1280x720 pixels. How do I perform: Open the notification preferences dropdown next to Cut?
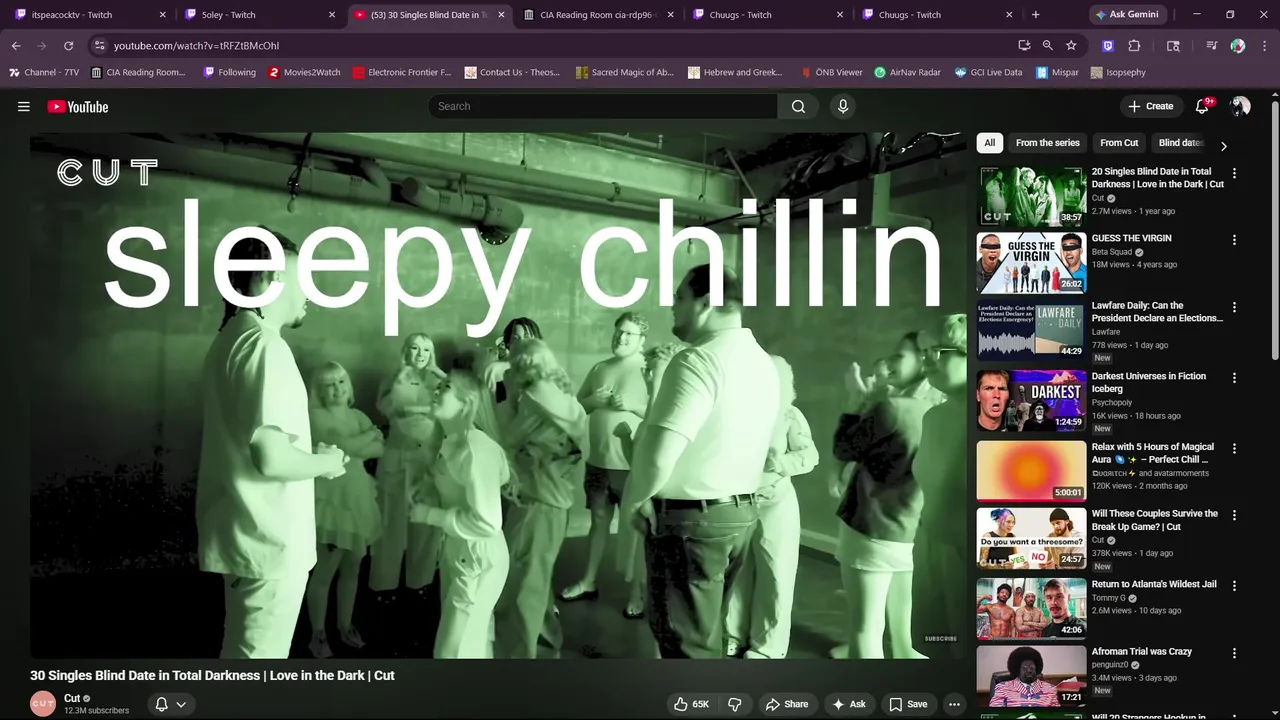tap(170, 704)
